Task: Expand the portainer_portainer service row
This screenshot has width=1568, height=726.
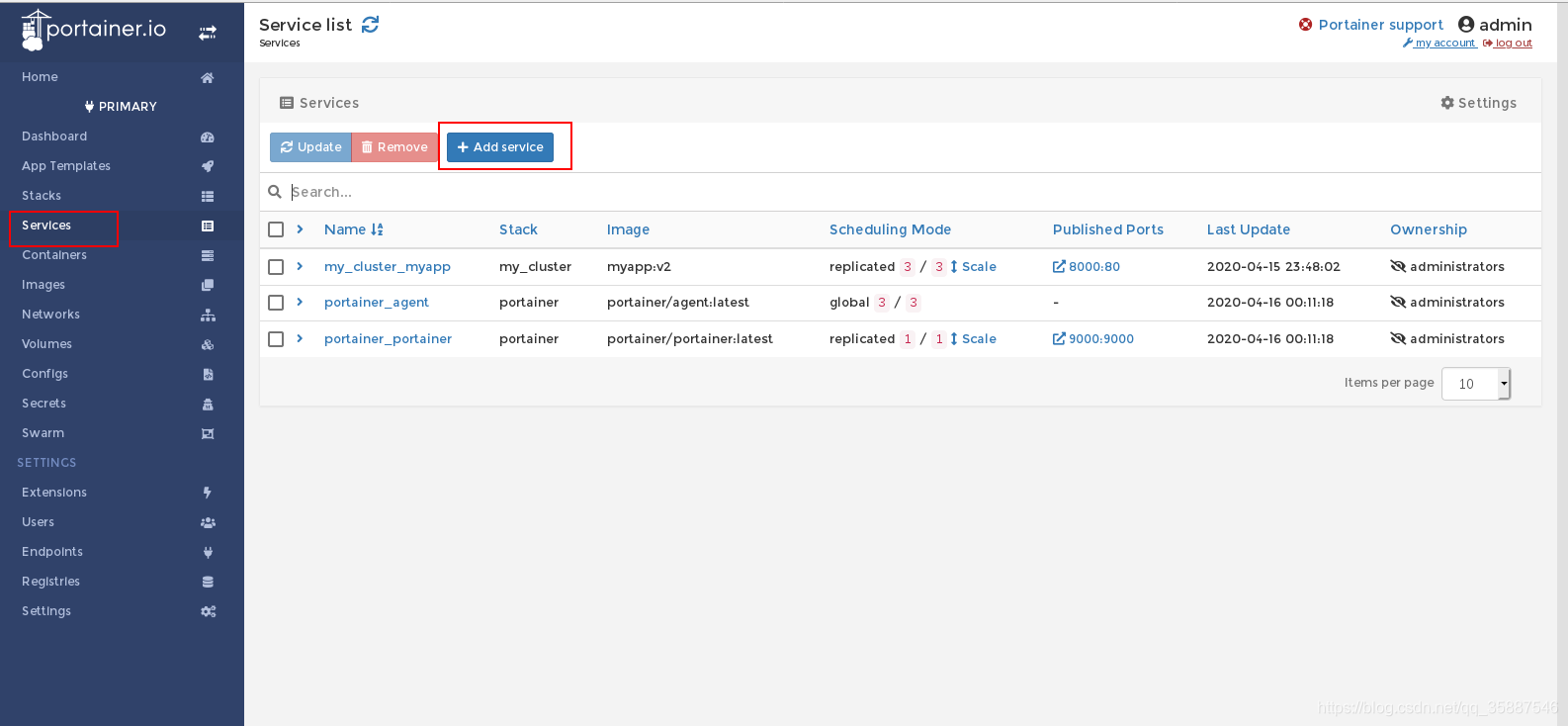Action: tap(300, 338)
